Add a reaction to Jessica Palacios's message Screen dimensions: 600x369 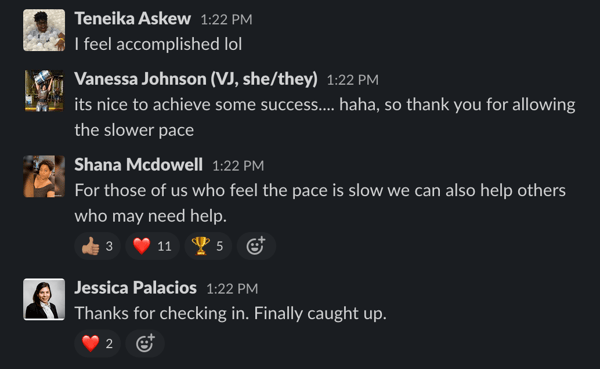coord(145,343)
